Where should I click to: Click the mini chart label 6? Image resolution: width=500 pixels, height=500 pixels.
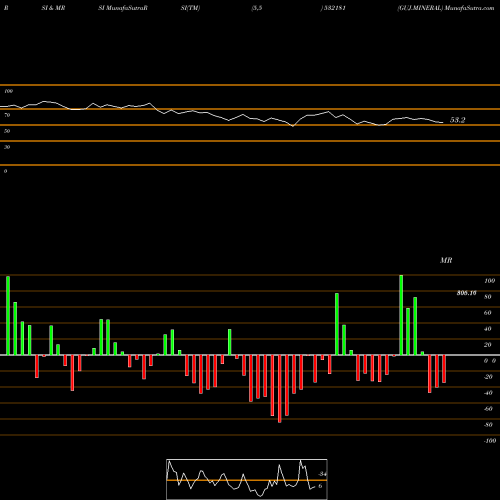click(320, 486)
